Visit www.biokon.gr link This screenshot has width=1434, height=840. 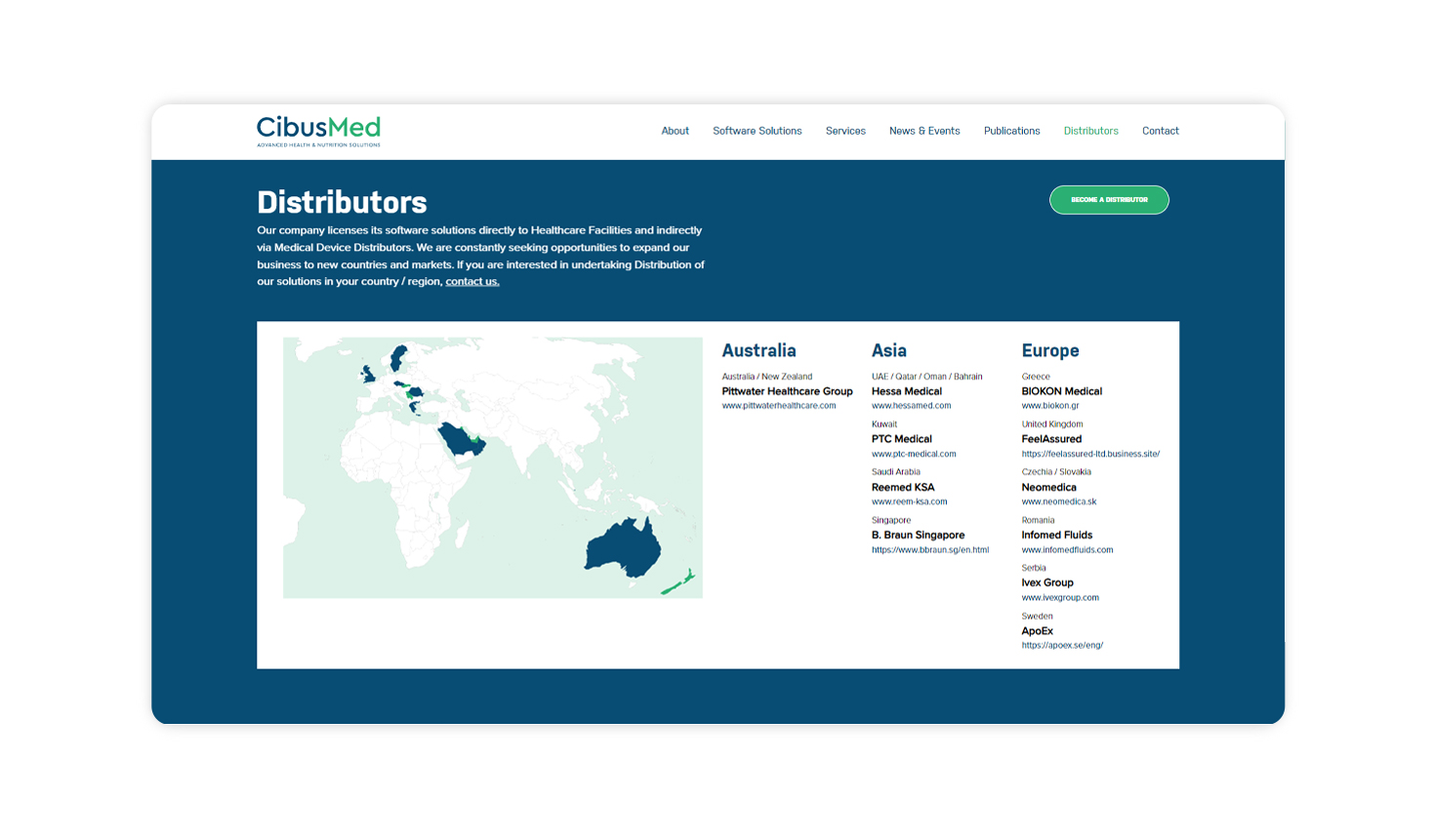[x=1049, y=406]
